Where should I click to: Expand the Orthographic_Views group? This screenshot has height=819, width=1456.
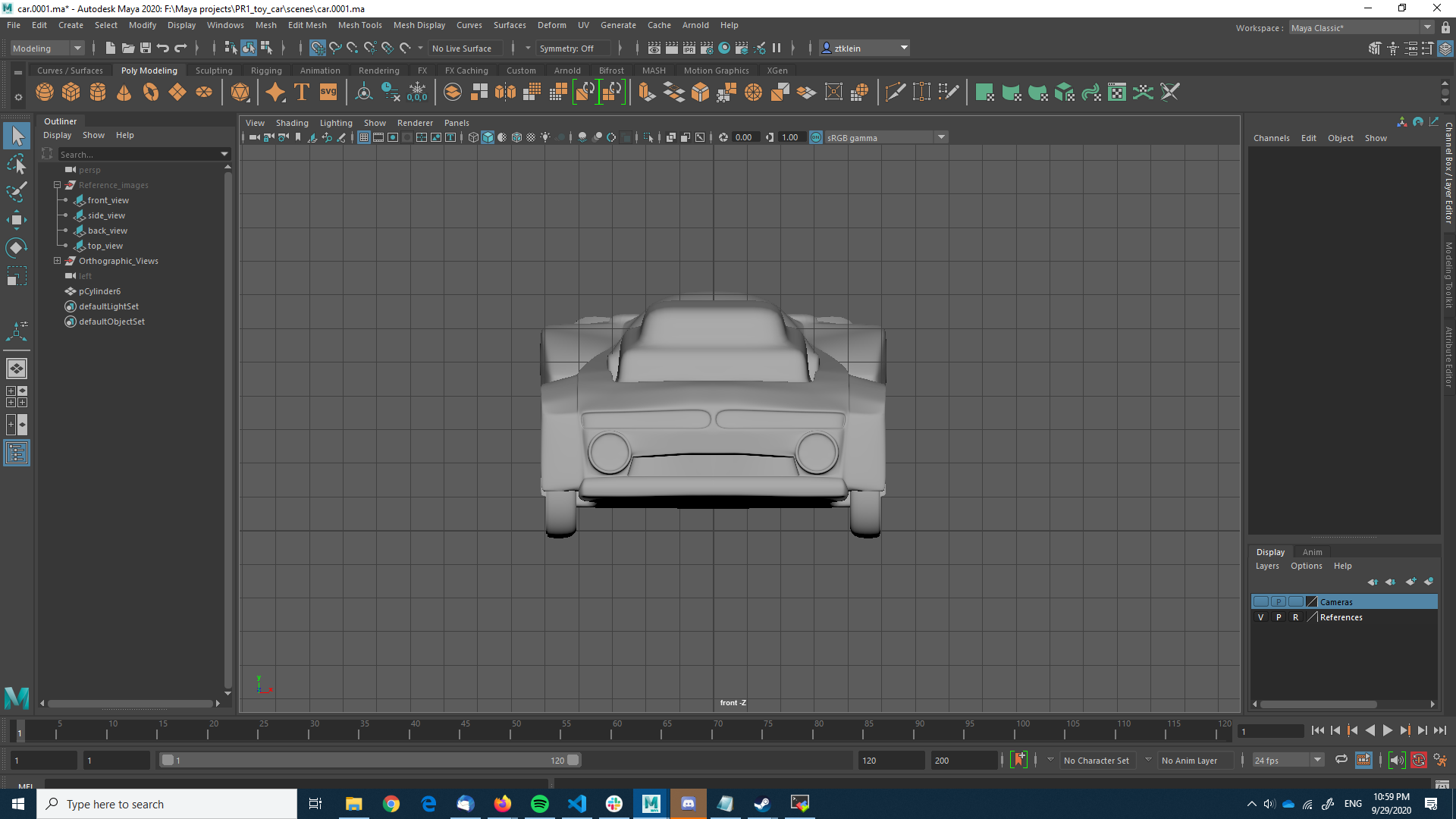coord(57,261)
